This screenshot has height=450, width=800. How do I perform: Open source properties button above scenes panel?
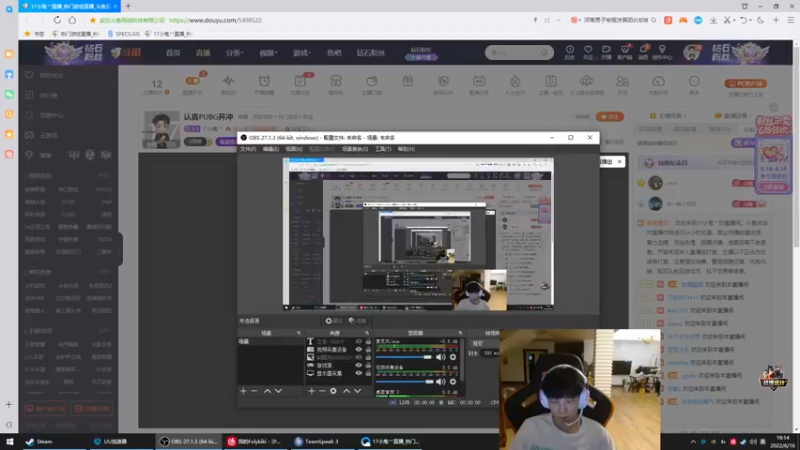[334, 321]
